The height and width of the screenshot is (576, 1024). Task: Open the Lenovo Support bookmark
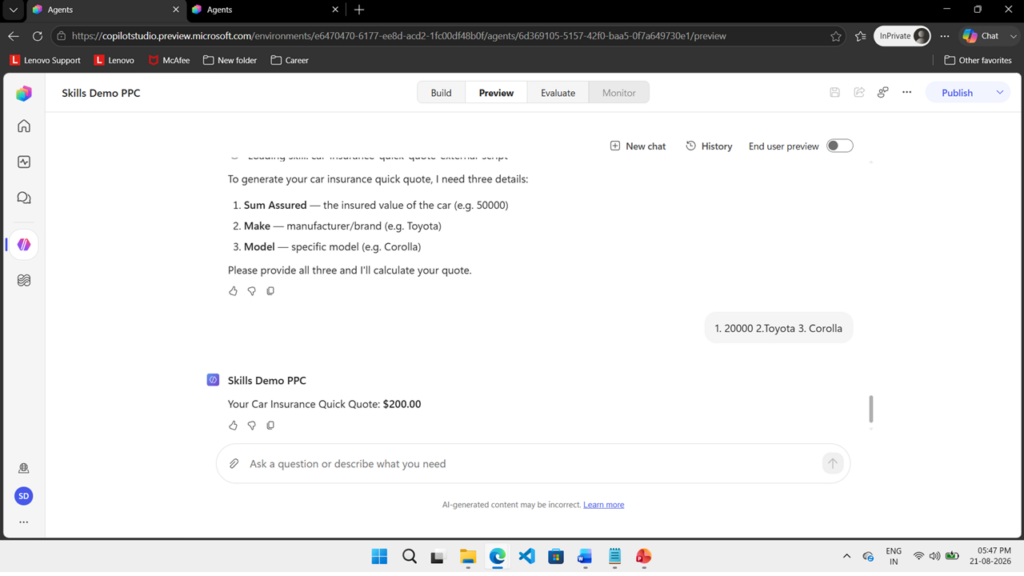(45, 60)
